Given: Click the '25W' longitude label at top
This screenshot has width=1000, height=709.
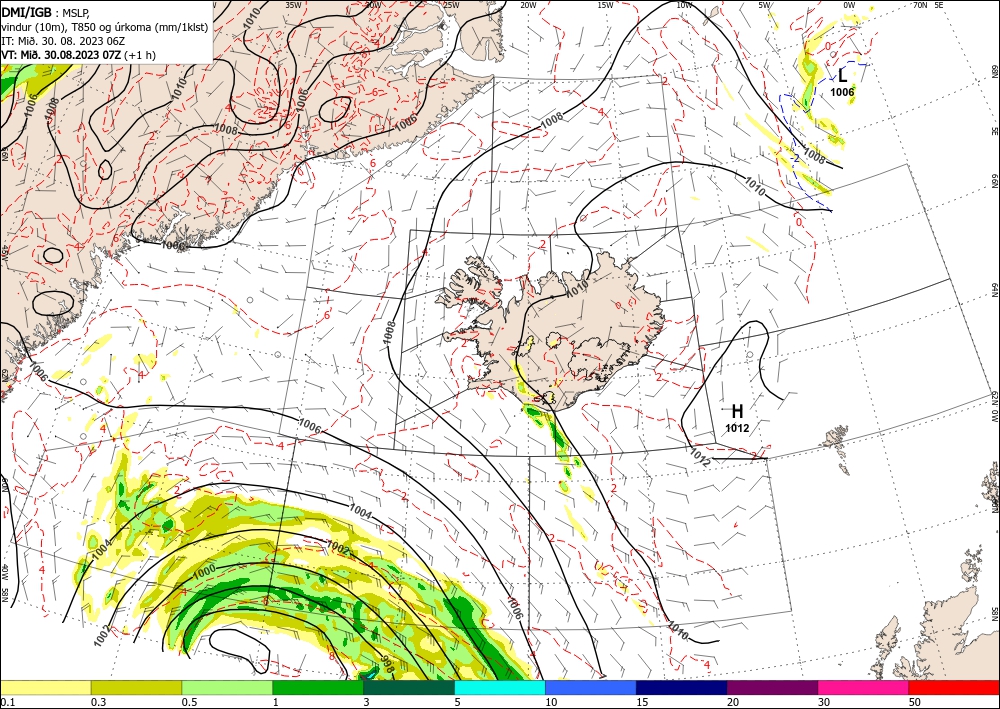Looking at the screenshot, I should point(451,5).
